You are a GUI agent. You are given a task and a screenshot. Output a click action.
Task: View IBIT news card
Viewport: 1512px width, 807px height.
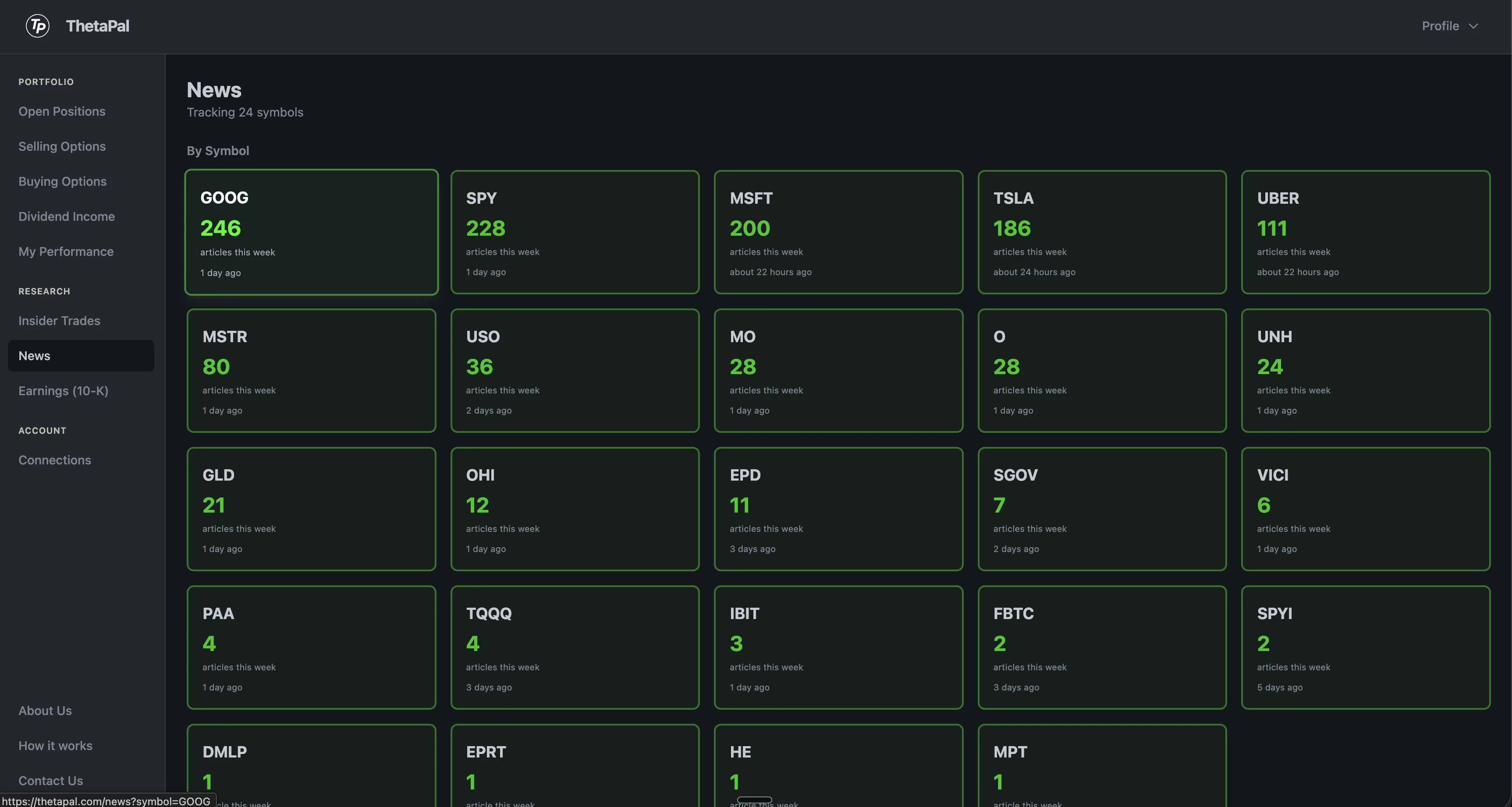(838, 648)
